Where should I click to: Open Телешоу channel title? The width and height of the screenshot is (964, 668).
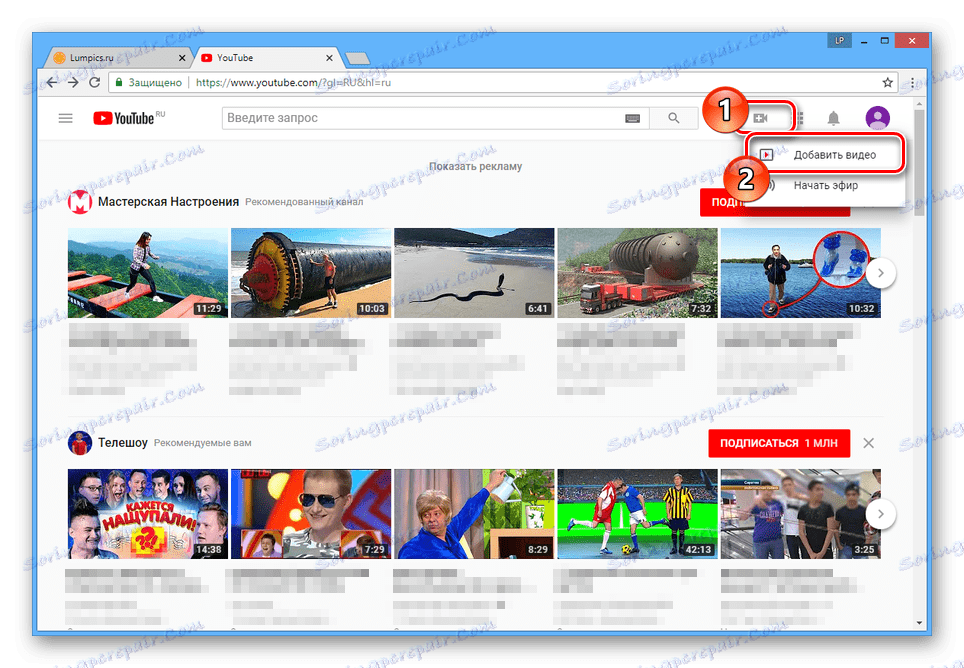tap(123, 442)
